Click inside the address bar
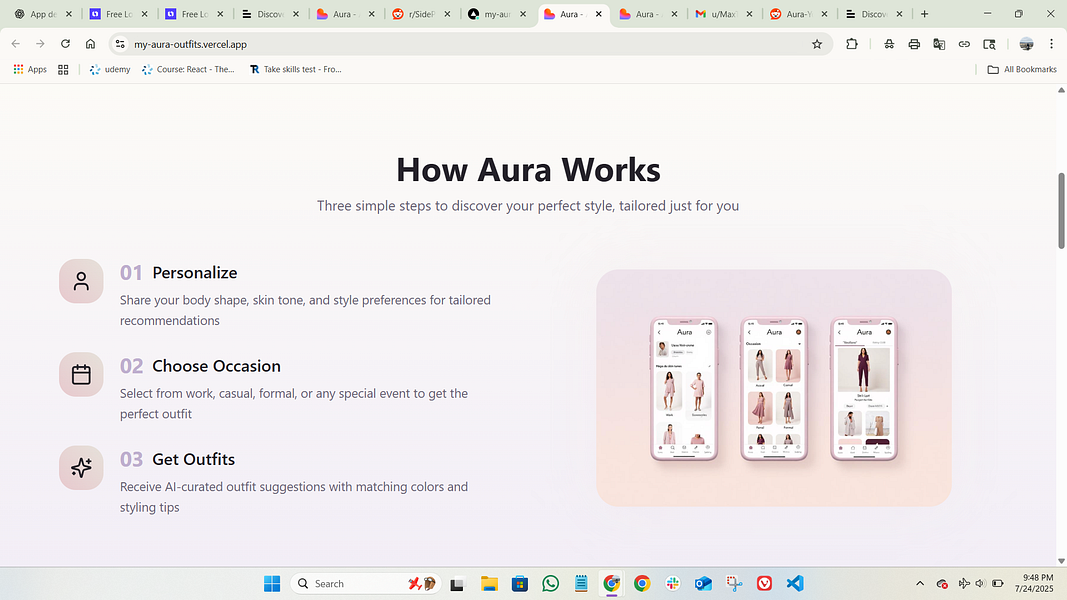 pyautogui.click(x=300, y=44)
